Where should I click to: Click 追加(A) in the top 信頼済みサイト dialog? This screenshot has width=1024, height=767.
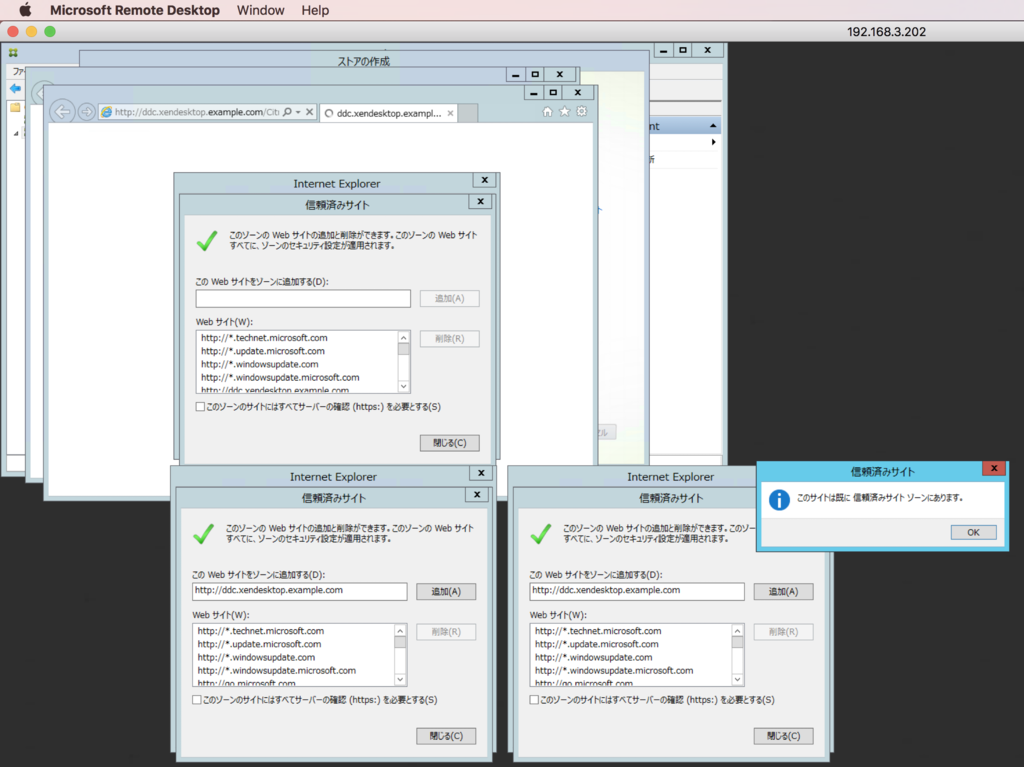pos(449,299)
